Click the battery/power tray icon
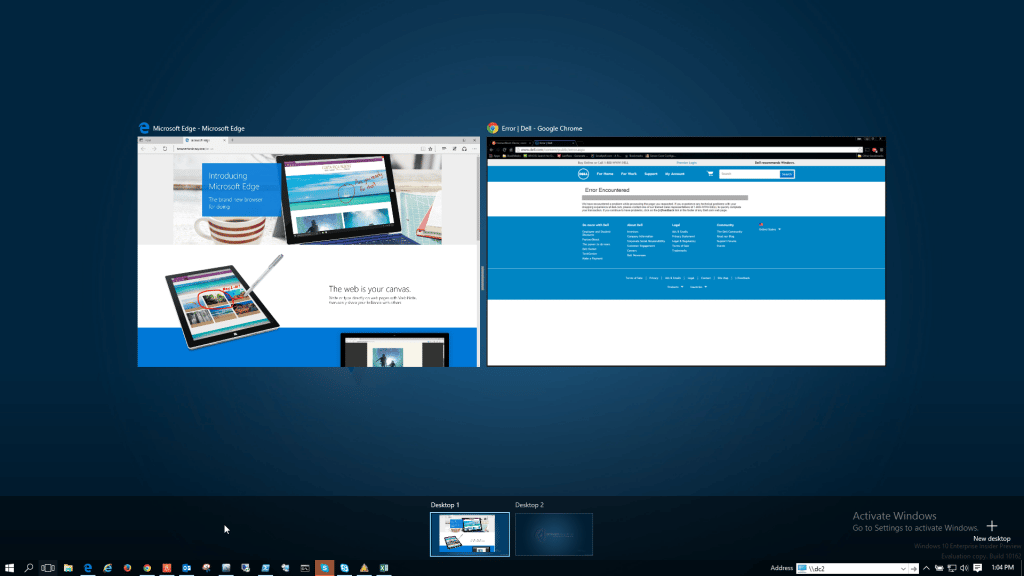 [x=939, y=568]
